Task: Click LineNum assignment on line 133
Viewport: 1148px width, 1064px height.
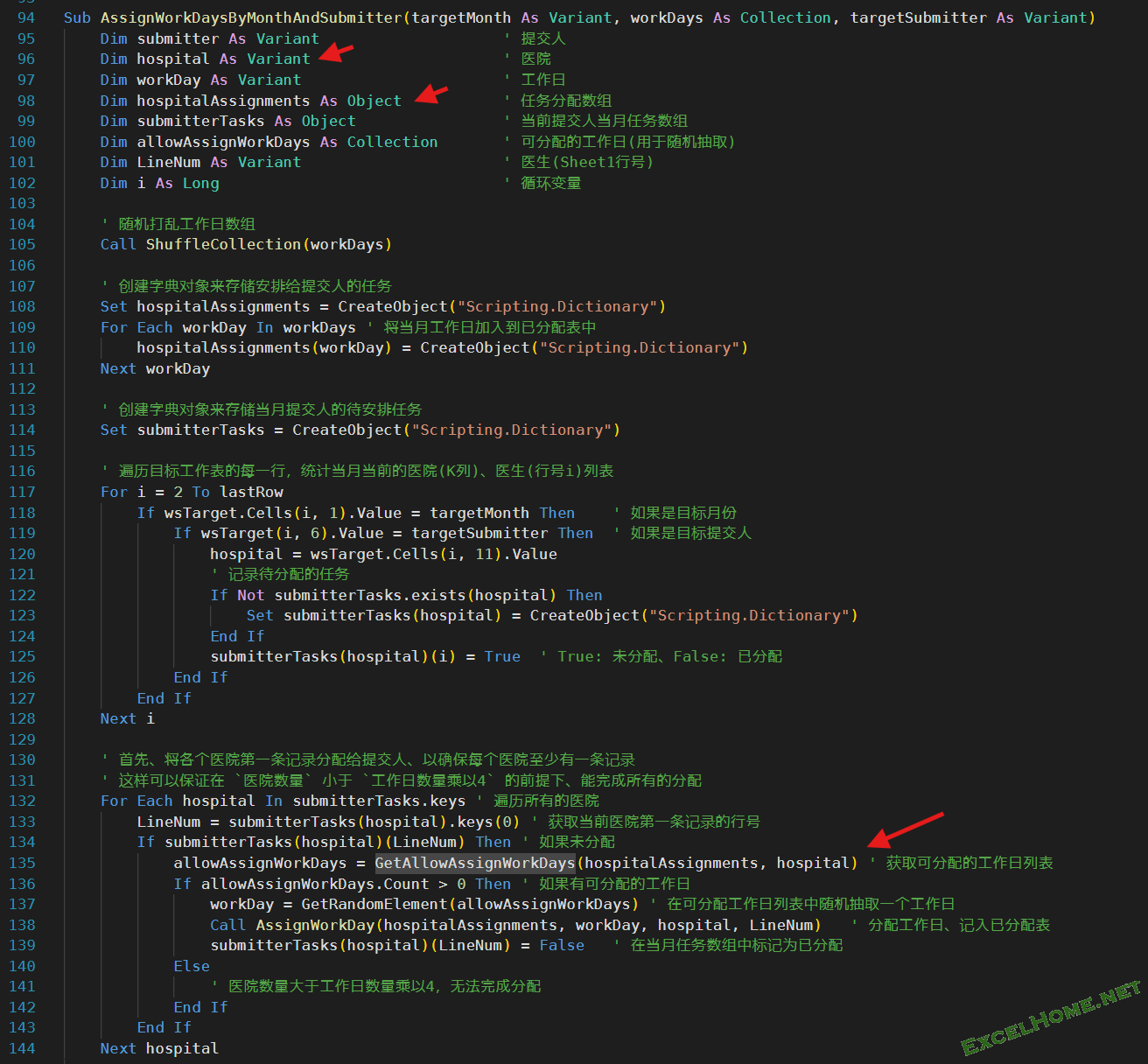Action: pos(169,822)
